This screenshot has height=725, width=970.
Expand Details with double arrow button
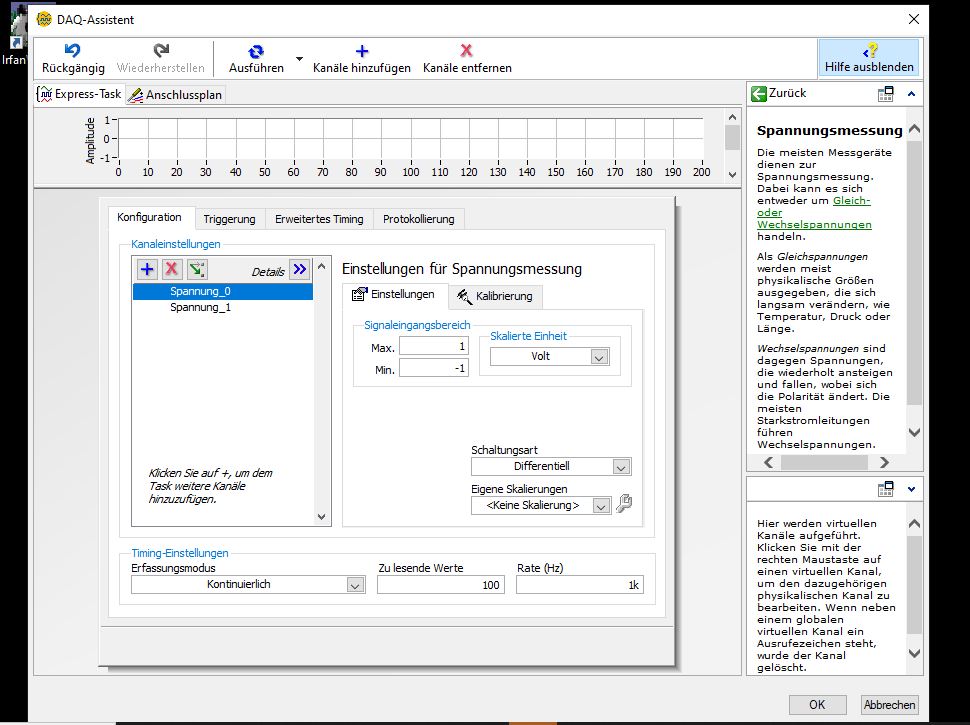(300, 269)
